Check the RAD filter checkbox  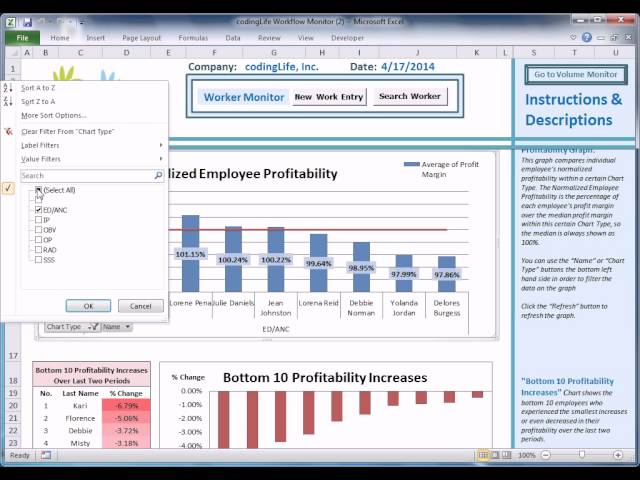tap(38, 249)
